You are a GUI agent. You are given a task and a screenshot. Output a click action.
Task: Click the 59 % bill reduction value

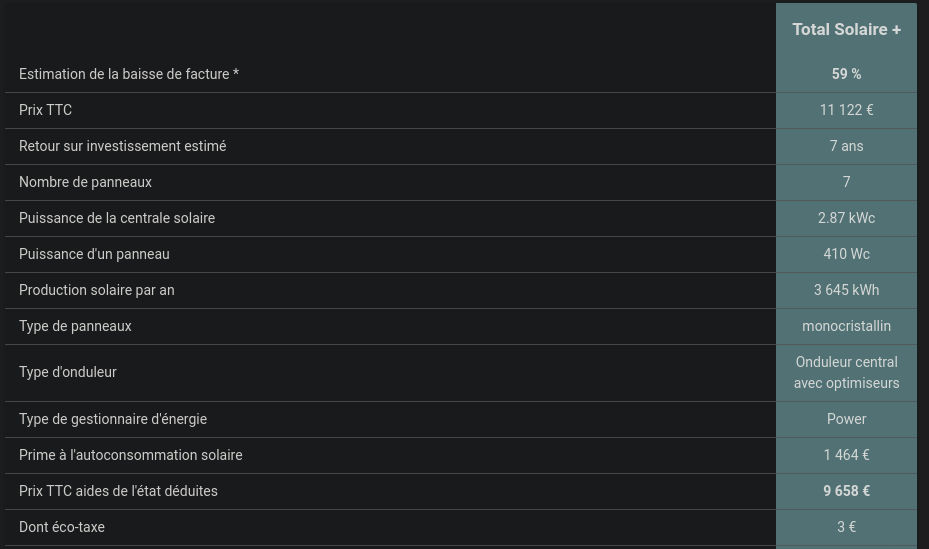tap(846, 74)
